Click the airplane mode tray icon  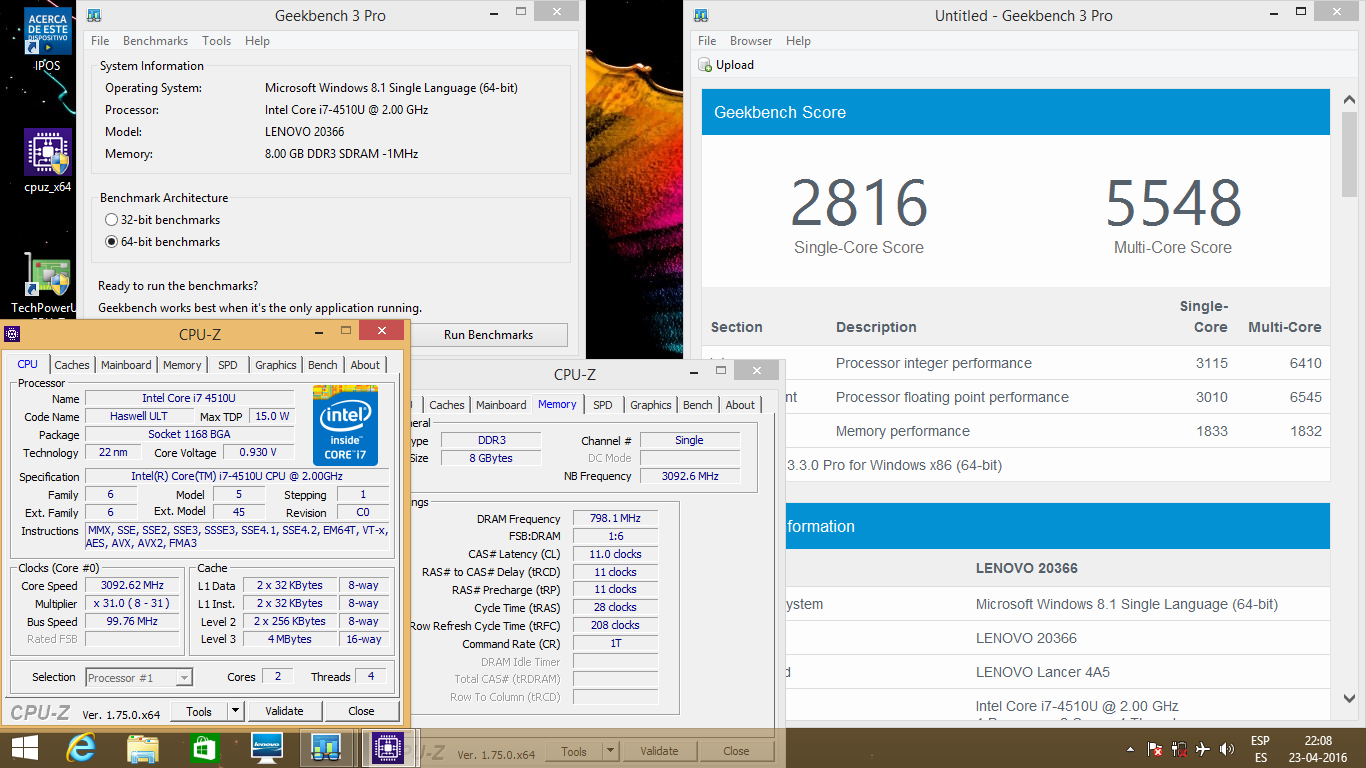(1203, 749)
